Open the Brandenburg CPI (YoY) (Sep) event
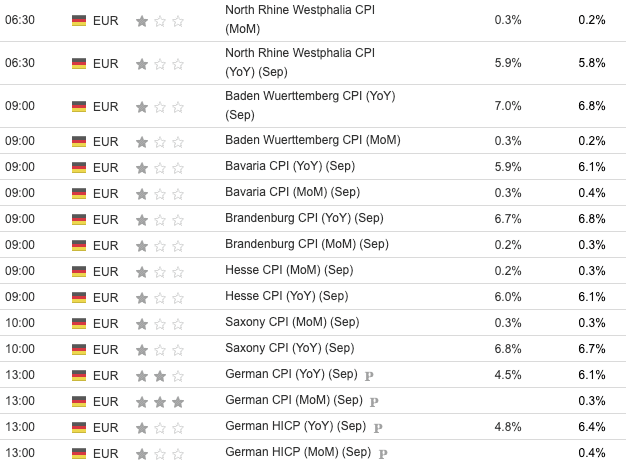 pyautogui.click(x=304, y=218)
